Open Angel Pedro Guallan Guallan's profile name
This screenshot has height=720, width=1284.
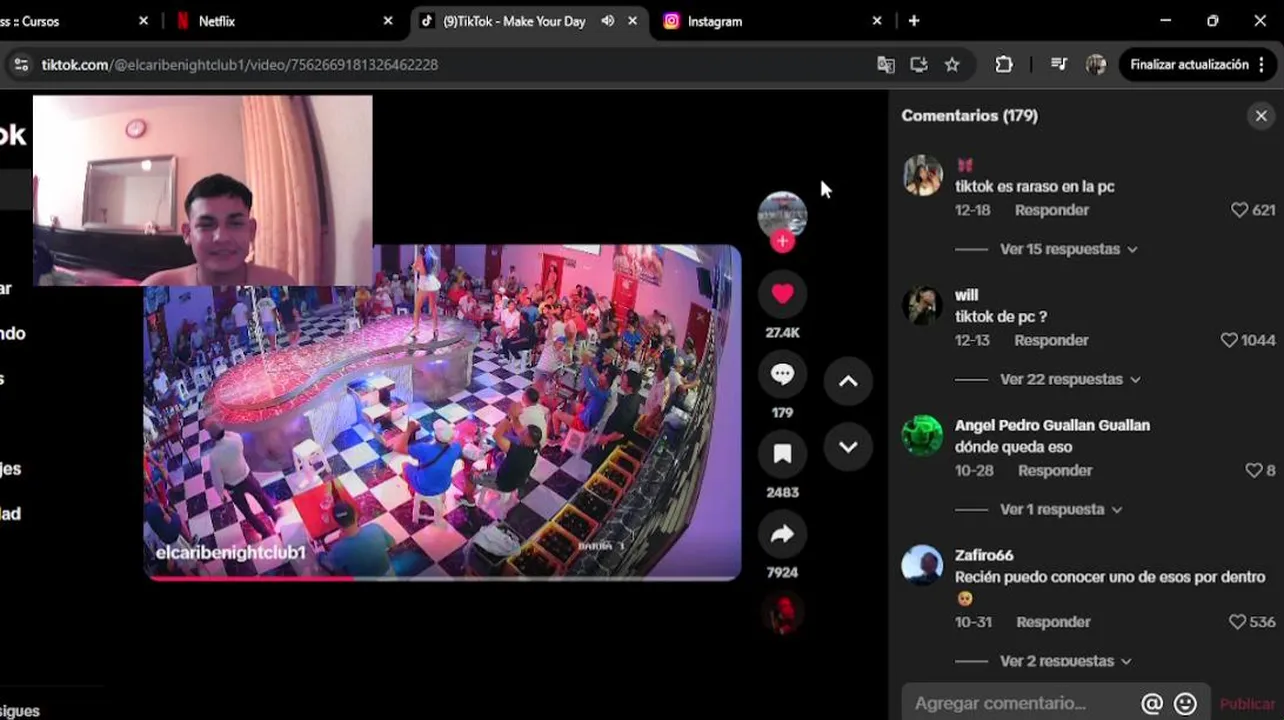click(1052, 425)
